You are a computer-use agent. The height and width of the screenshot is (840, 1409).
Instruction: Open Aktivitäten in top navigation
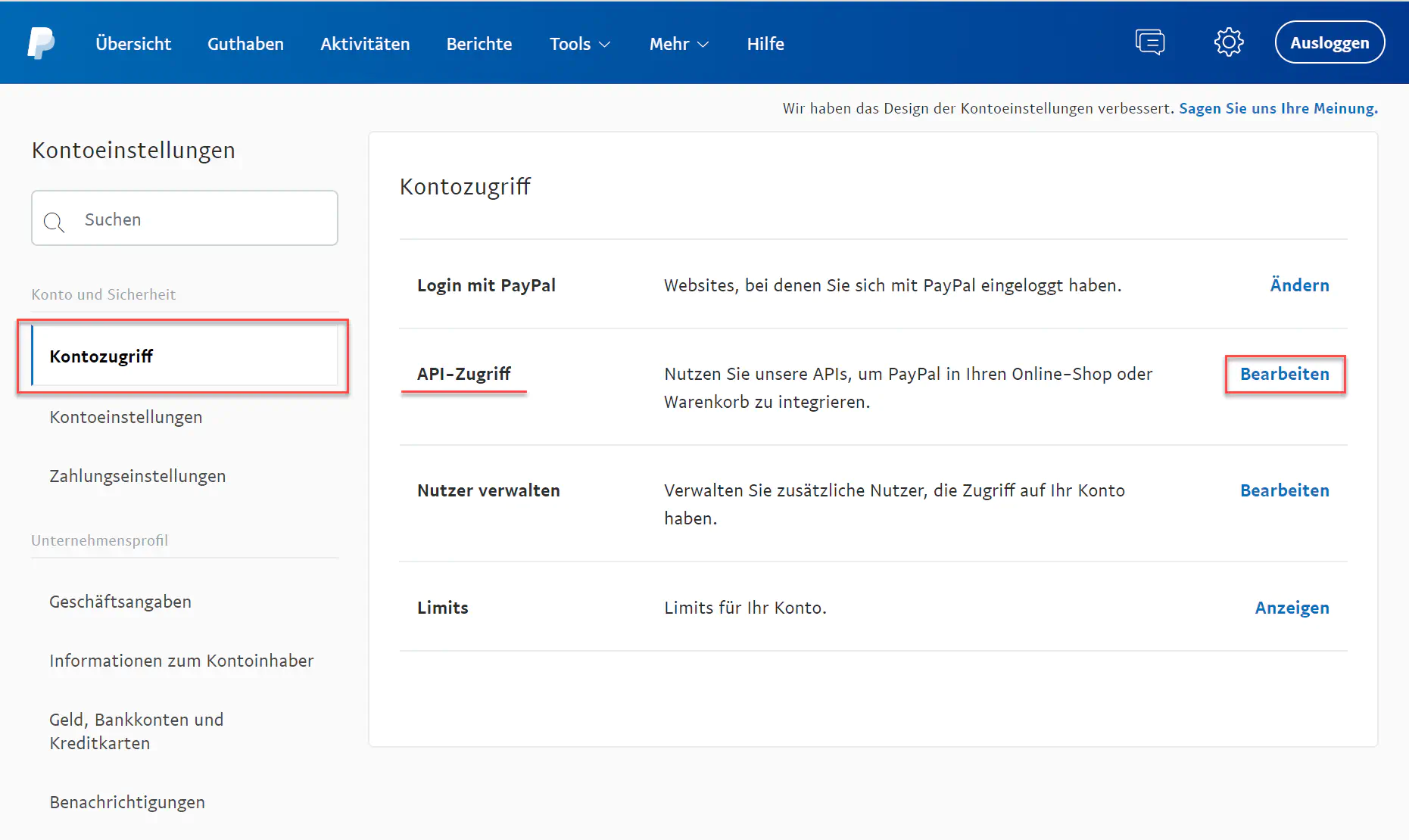[x=365, y=44]
